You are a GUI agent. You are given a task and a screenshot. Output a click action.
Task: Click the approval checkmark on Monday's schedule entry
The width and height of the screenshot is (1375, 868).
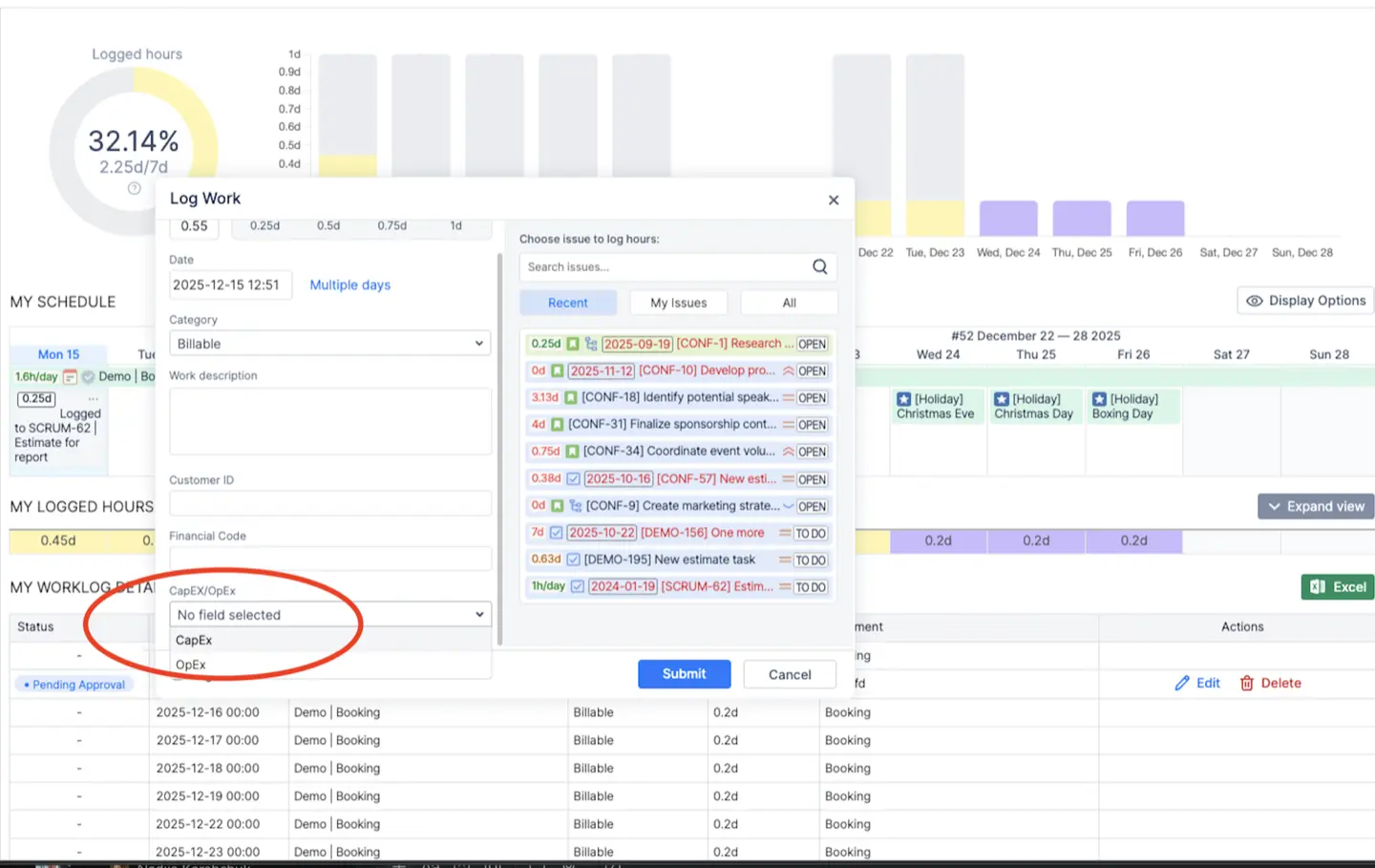pos(89,377)
